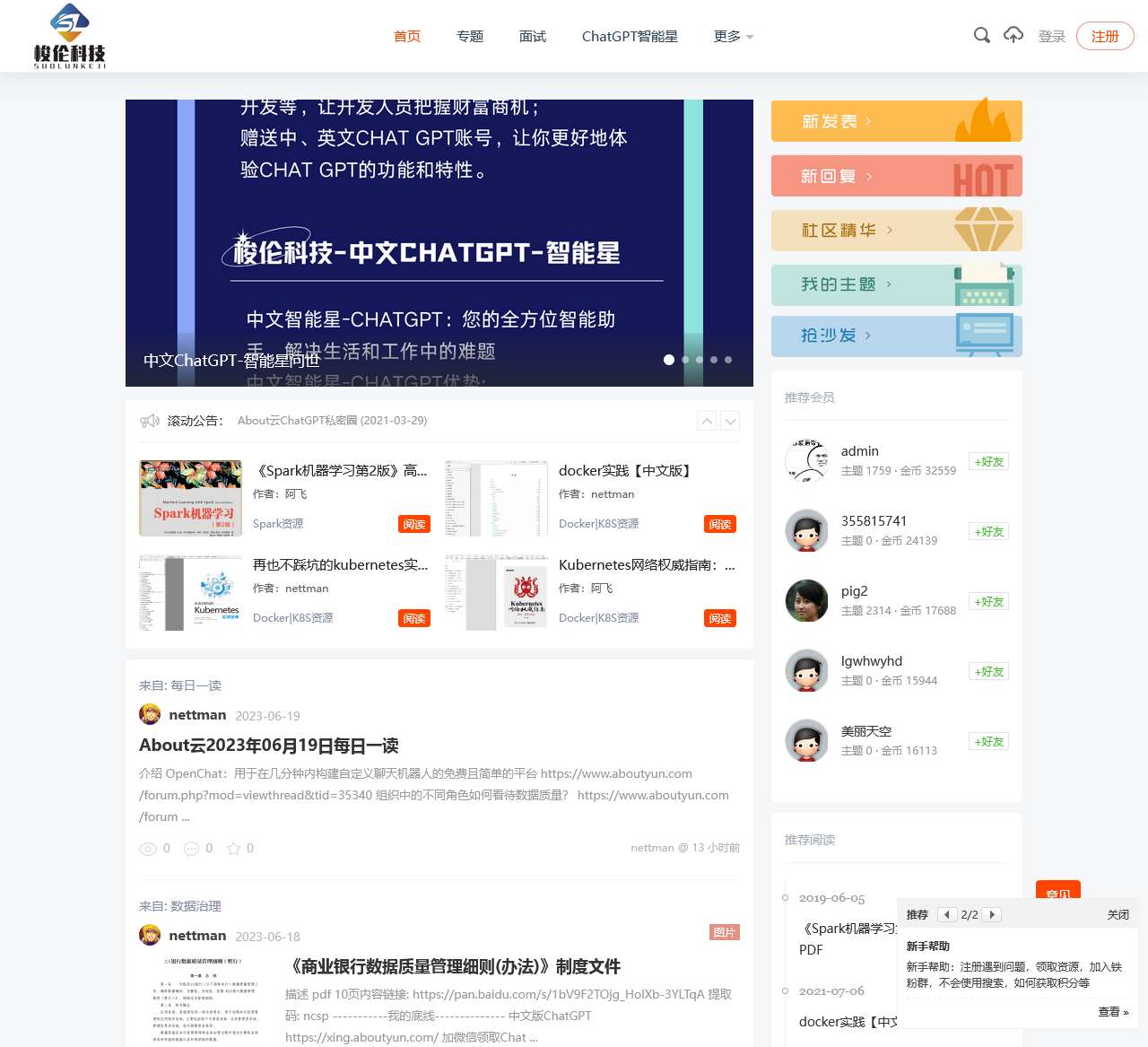1148x1047 pixels.
Task: Click the 图片 tag on post
Action: pos(724,933)
